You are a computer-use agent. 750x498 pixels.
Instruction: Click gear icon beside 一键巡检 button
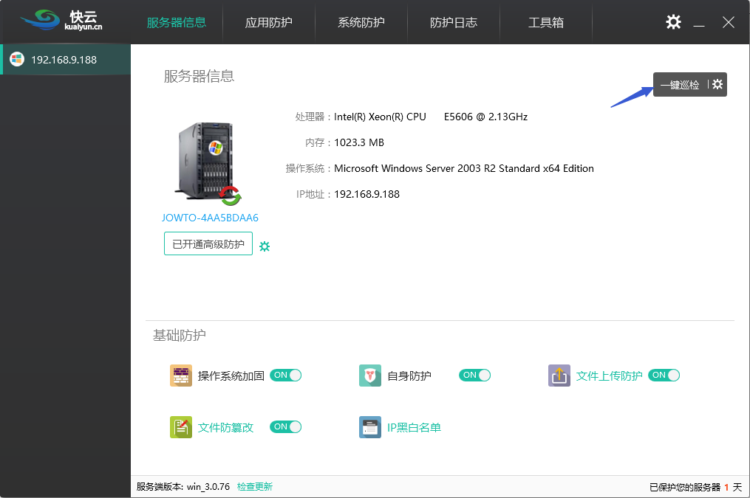(717, 85)
